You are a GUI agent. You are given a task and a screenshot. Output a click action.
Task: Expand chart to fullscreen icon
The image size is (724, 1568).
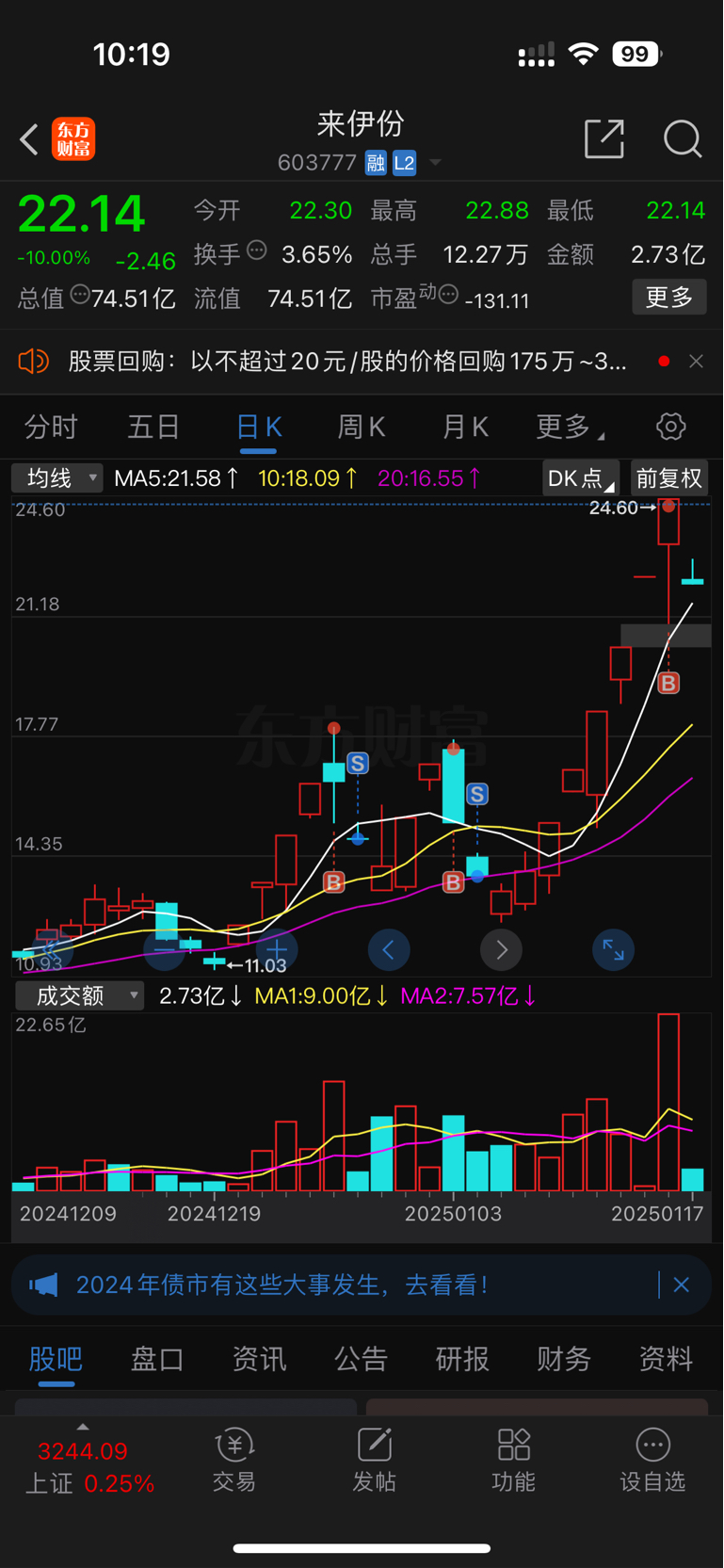(613, 950)
